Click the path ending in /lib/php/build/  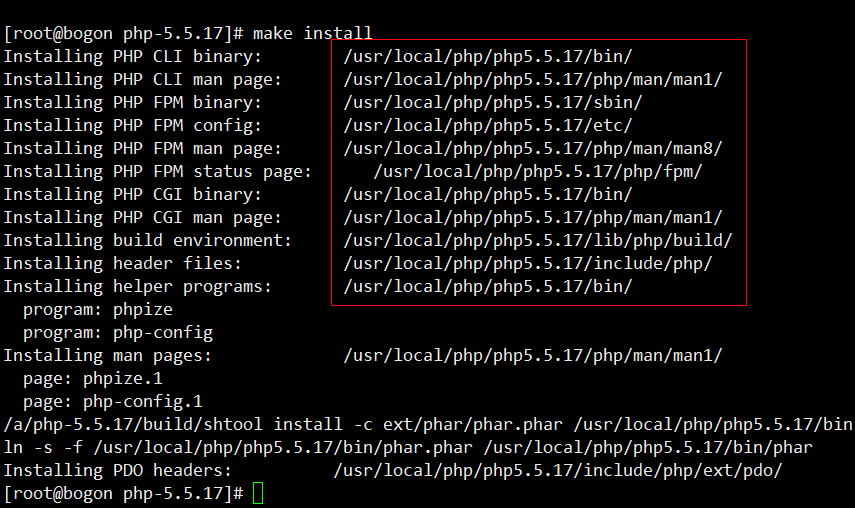click(x=537, y=241)
